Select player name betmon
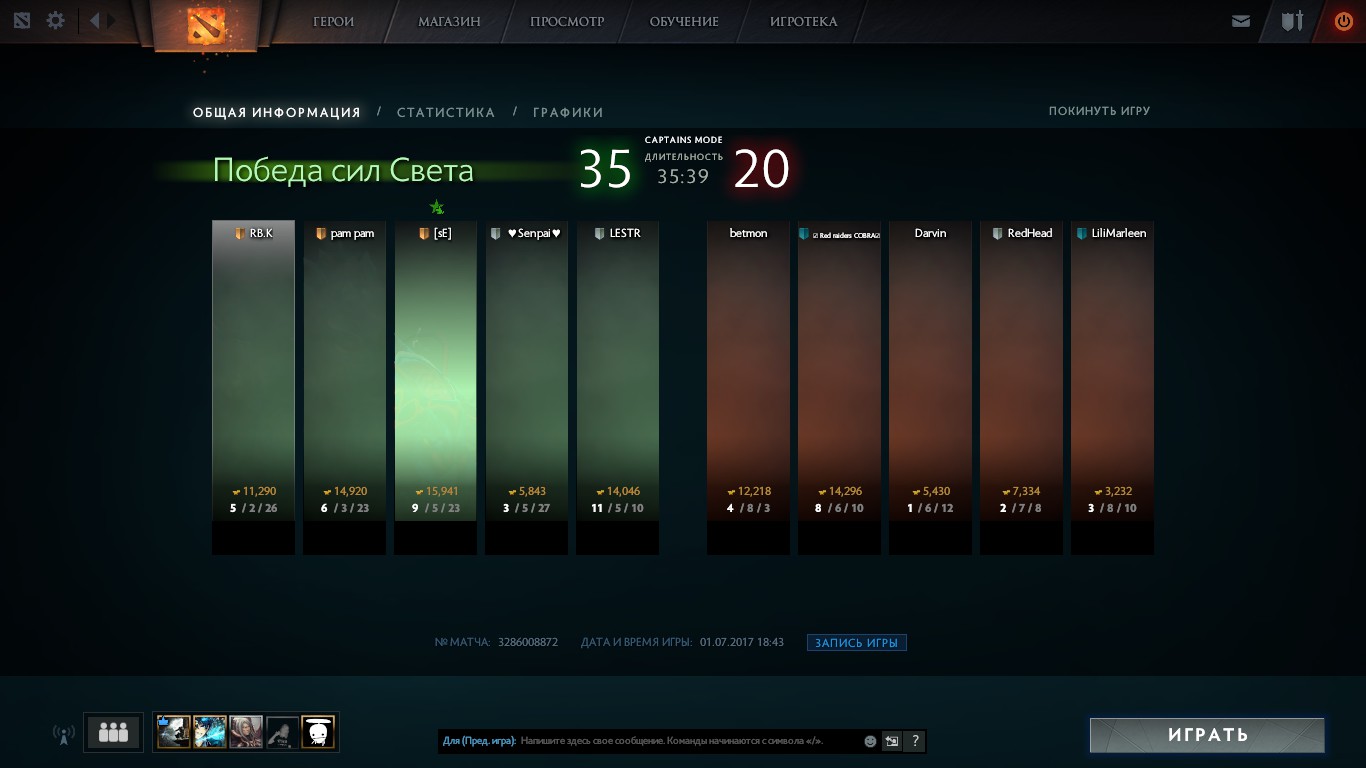 pyautogui.click(x=748, y=233)
